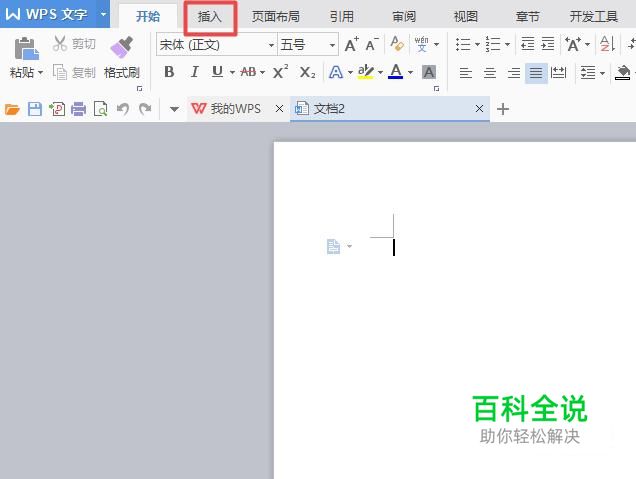Open the Paste dropdown arrow

(40, 73)
